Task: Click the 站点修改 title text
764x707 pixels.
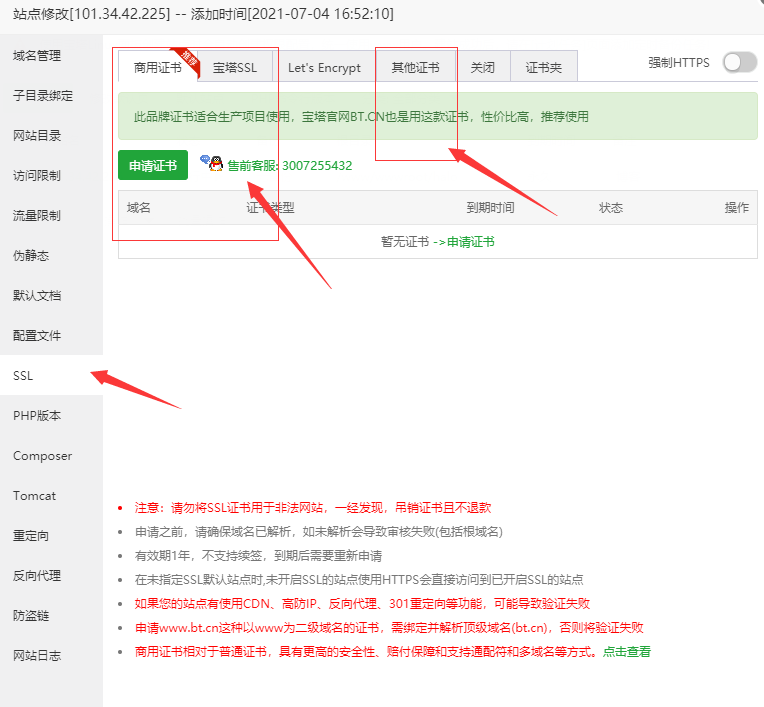Action: tap(203, 14)
